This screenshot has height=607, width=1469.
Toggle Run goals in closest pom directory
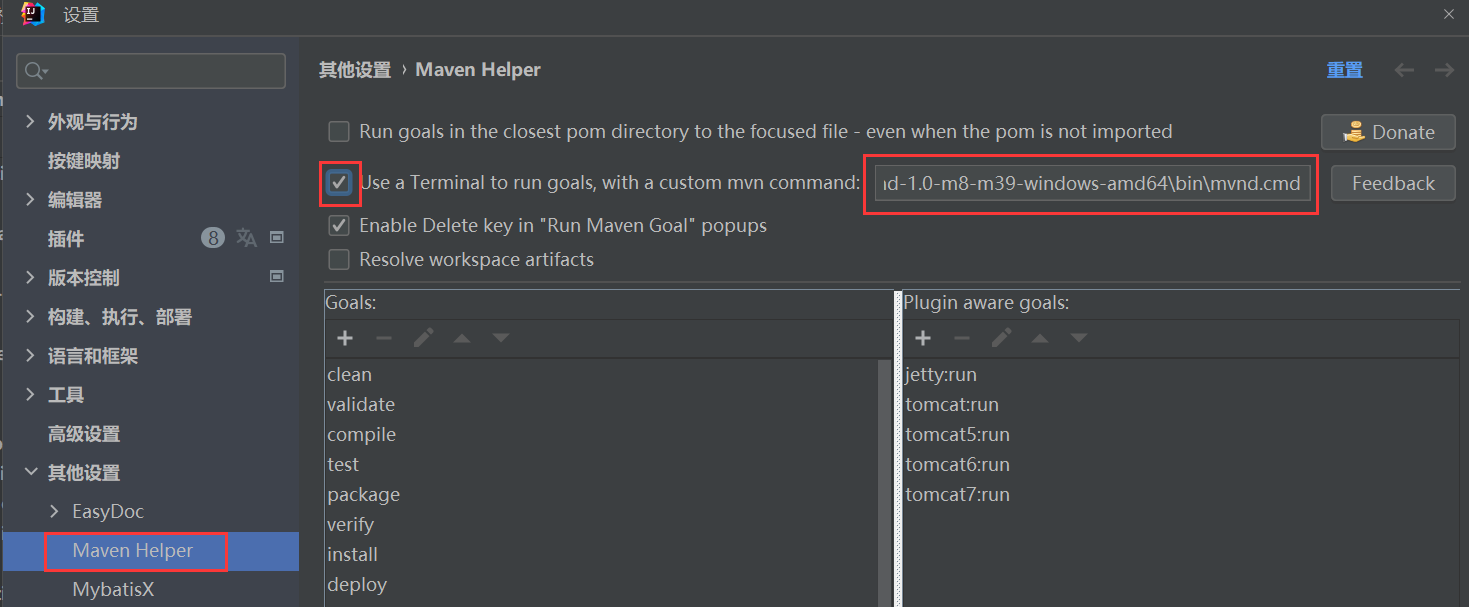(x=340, y=131)
